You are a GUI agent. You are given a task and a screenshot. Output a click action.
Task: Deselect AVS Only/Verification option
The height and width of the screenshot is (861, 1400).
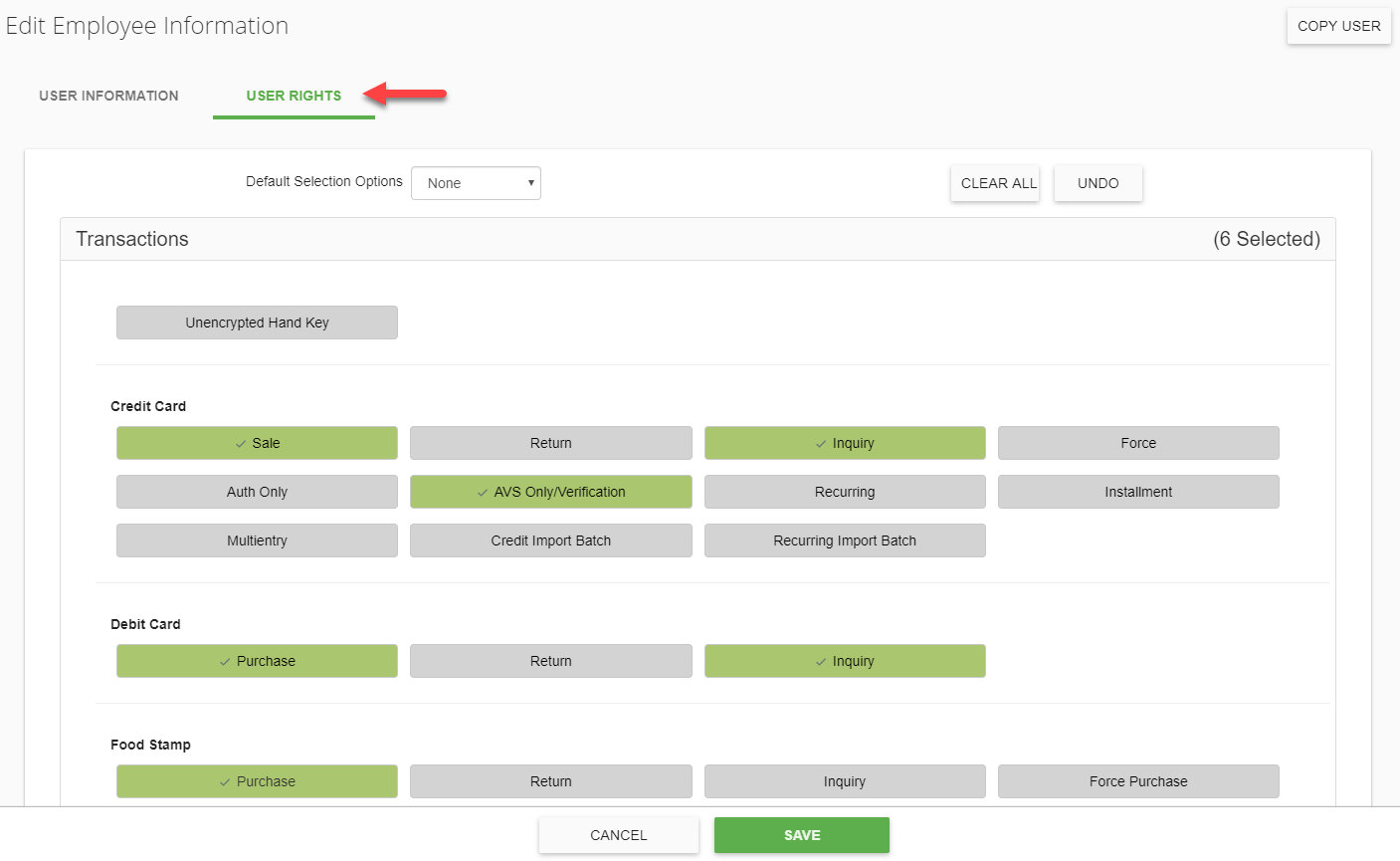[550, 492]
